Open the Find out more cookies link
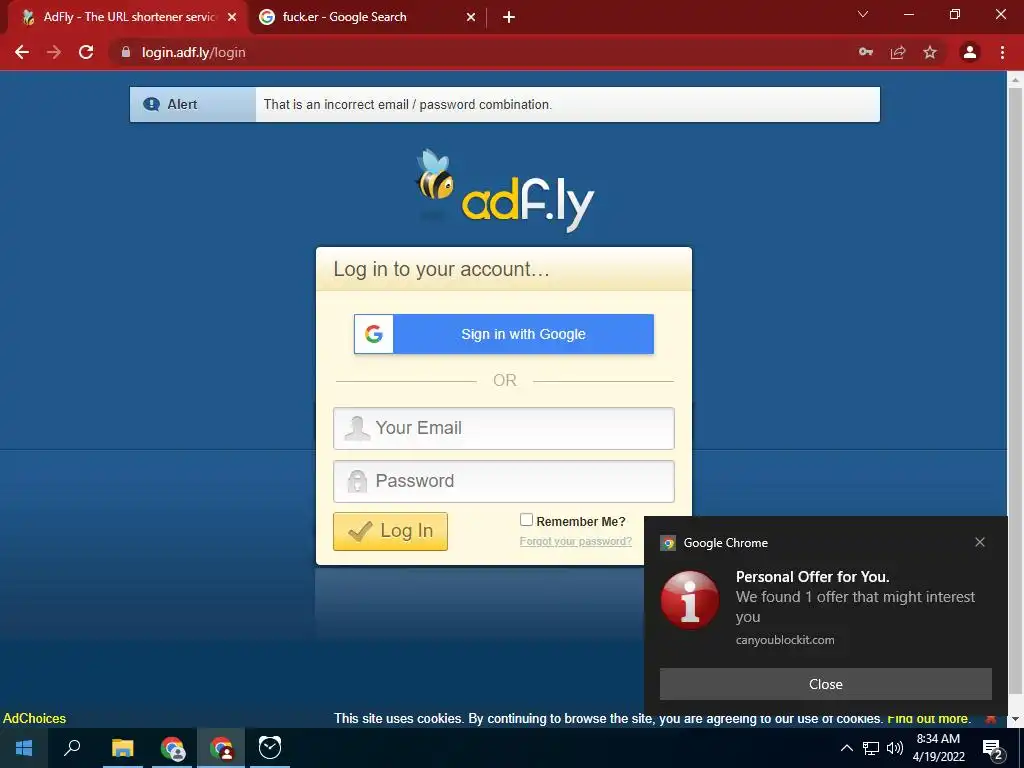The width and height of the screenshot is (1024, 768). (x=928, y=718)
